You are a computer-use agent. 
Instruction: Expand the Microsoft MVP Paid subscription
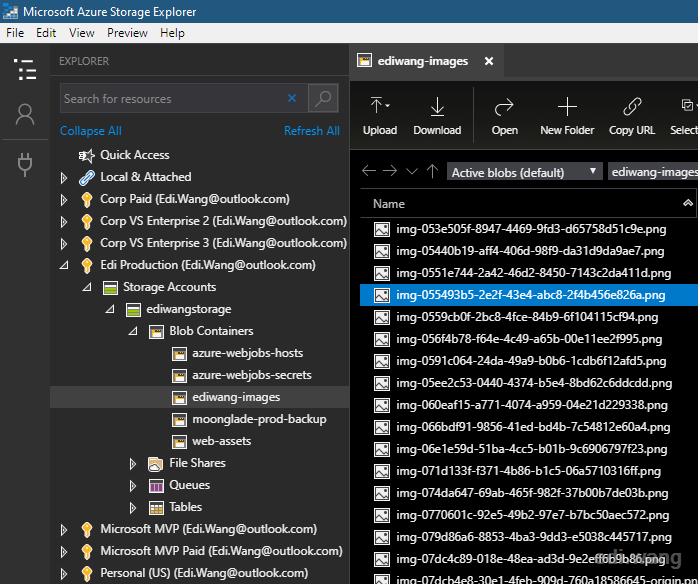(x=64, y=552)
